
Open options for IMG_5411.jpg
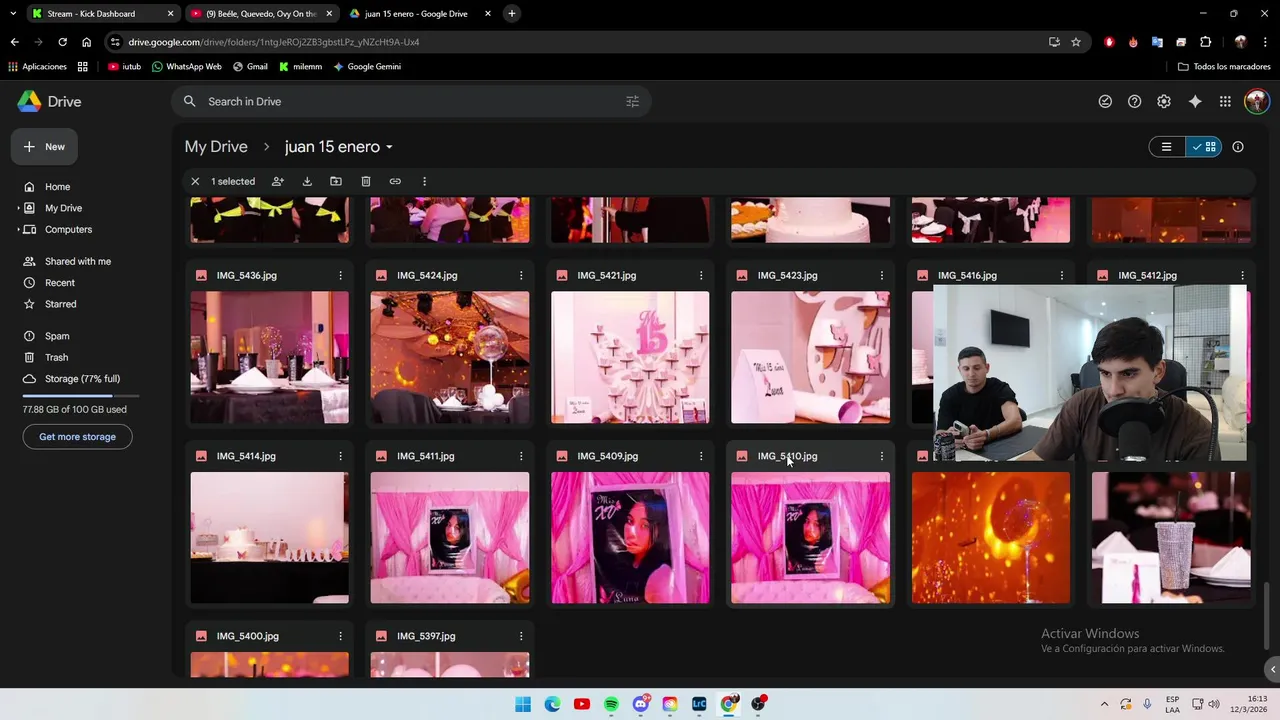point(521,456)
